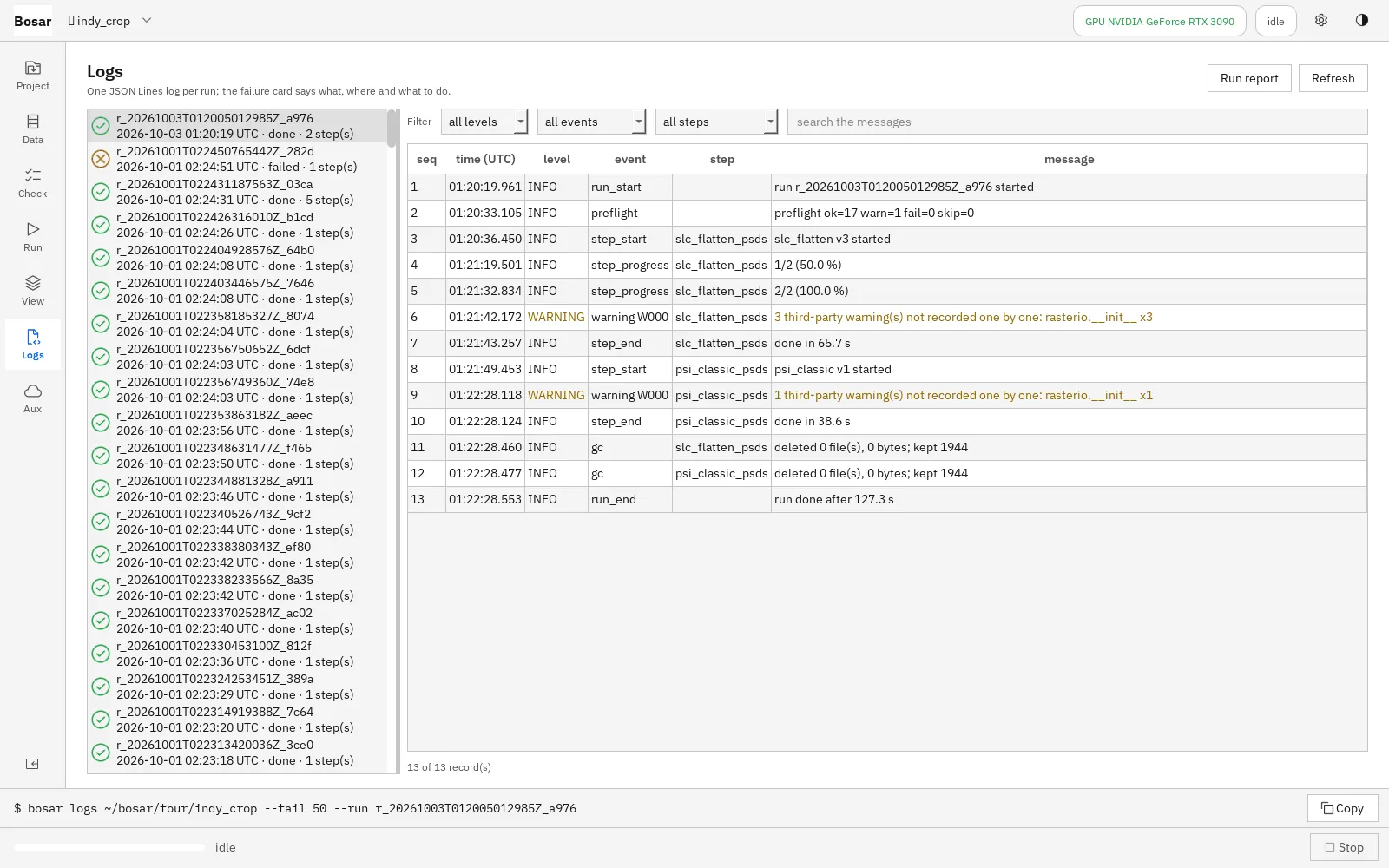Open the all levels filter dropdown
The width and height of the screenshot is (1389, 868).
click(x=484, y=122)
